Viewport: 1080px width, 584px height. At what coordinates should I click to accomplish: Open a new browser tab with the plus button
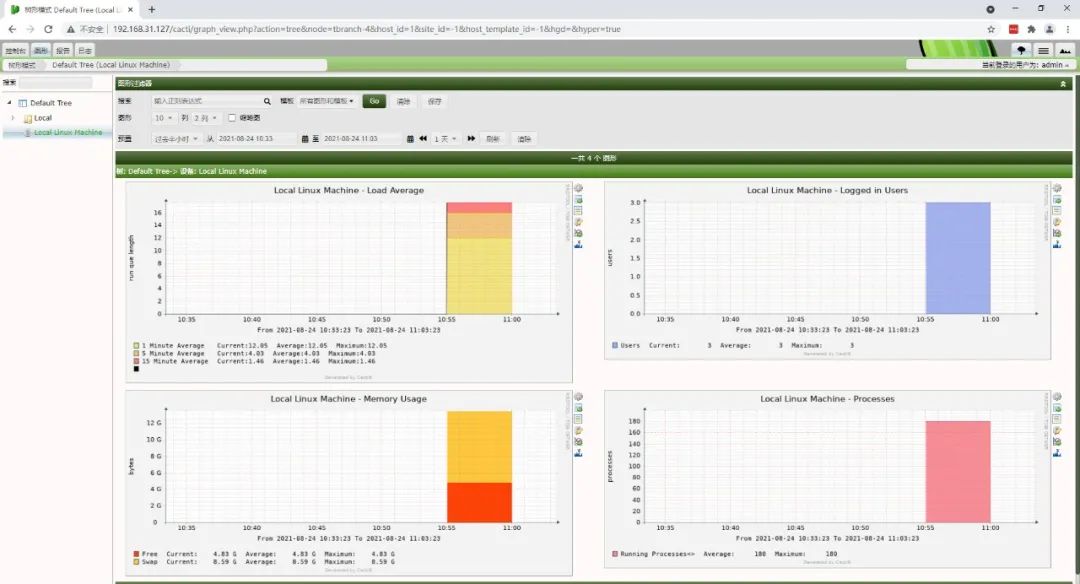pyautogui.click(x=152, y=10)
